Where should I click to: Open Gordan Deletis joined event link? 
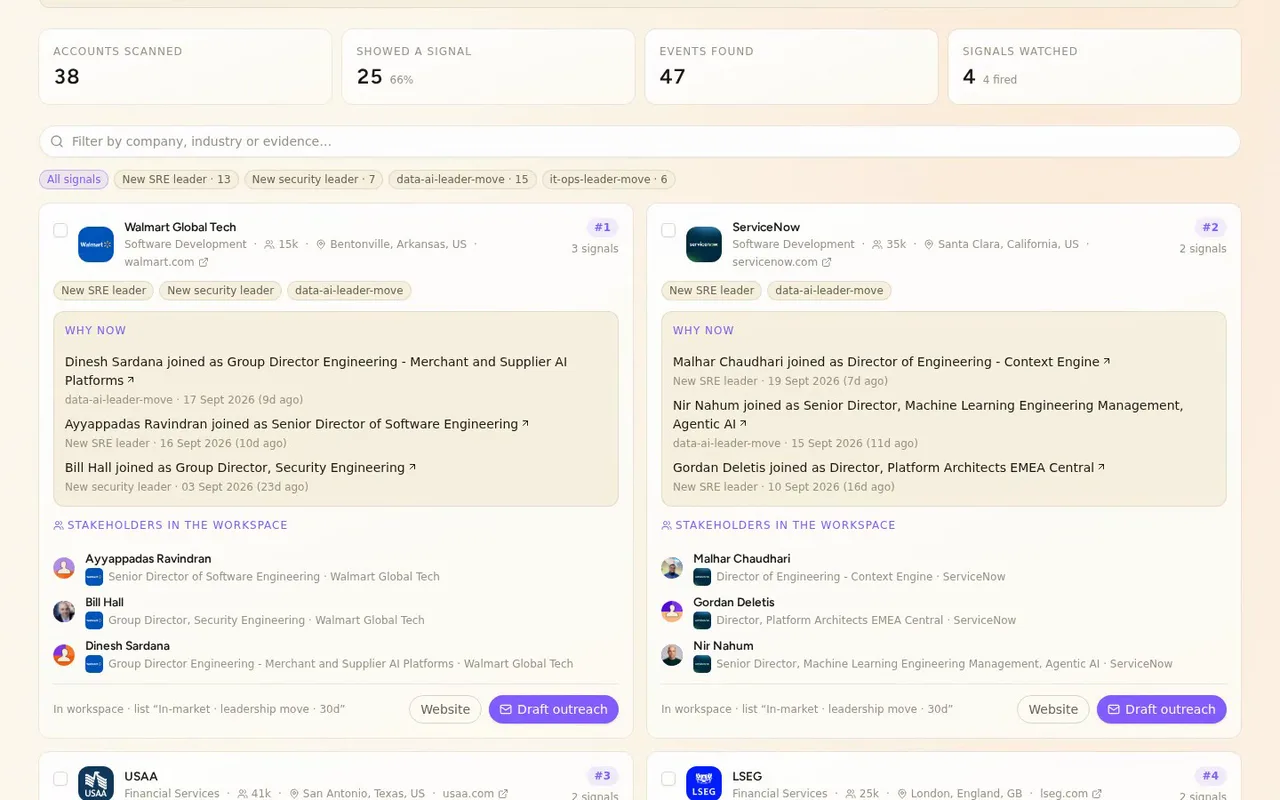889,467
